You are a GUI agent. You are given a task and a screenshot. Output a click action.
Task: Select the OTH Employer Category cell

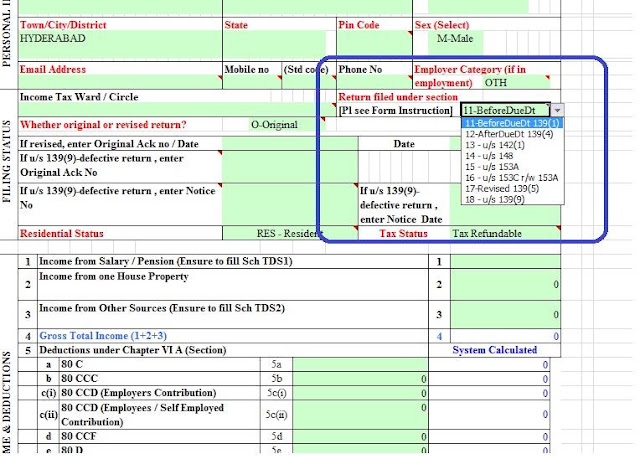[516, 83]
